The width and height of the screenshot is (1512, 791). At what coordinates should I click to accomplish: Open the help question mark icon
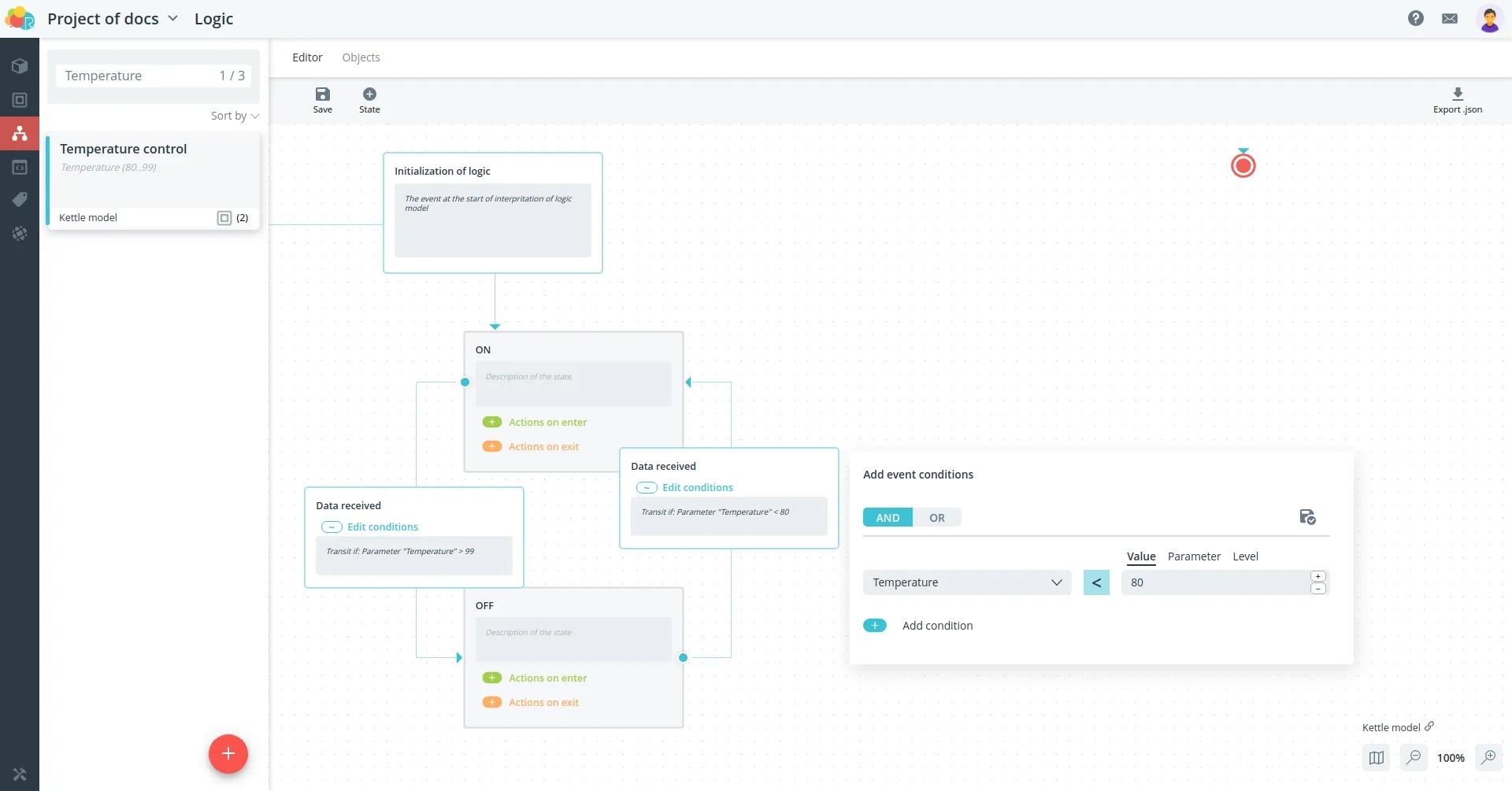pyautogui.click(x=1415, y=18)
